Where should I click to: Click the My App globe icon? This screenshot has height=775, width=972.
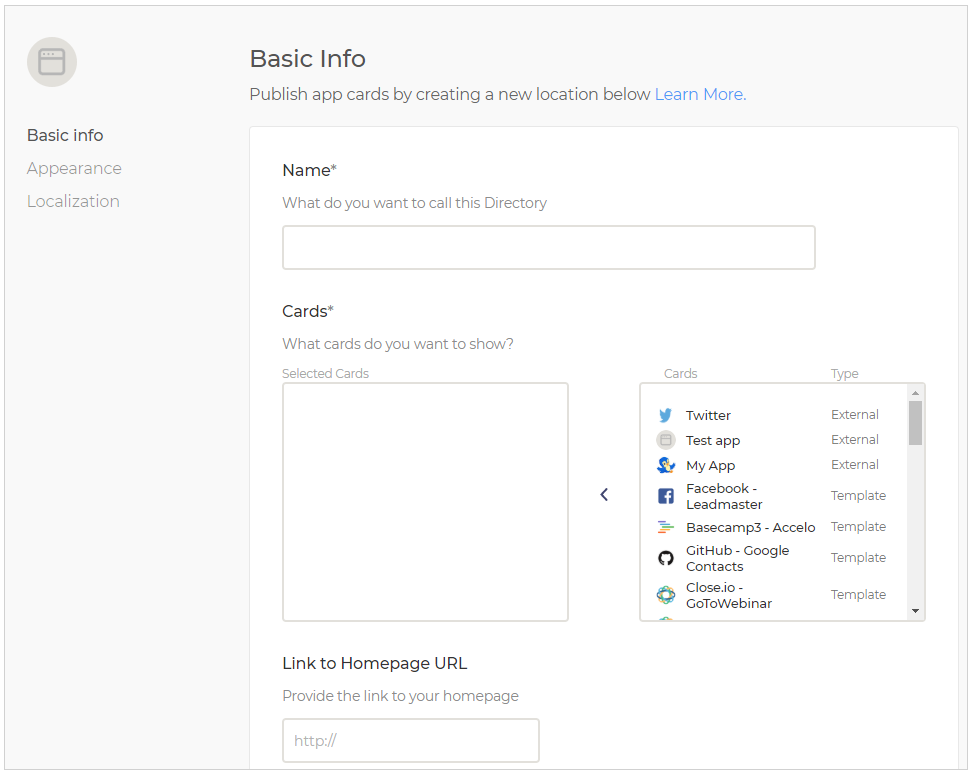click(666, 465)
